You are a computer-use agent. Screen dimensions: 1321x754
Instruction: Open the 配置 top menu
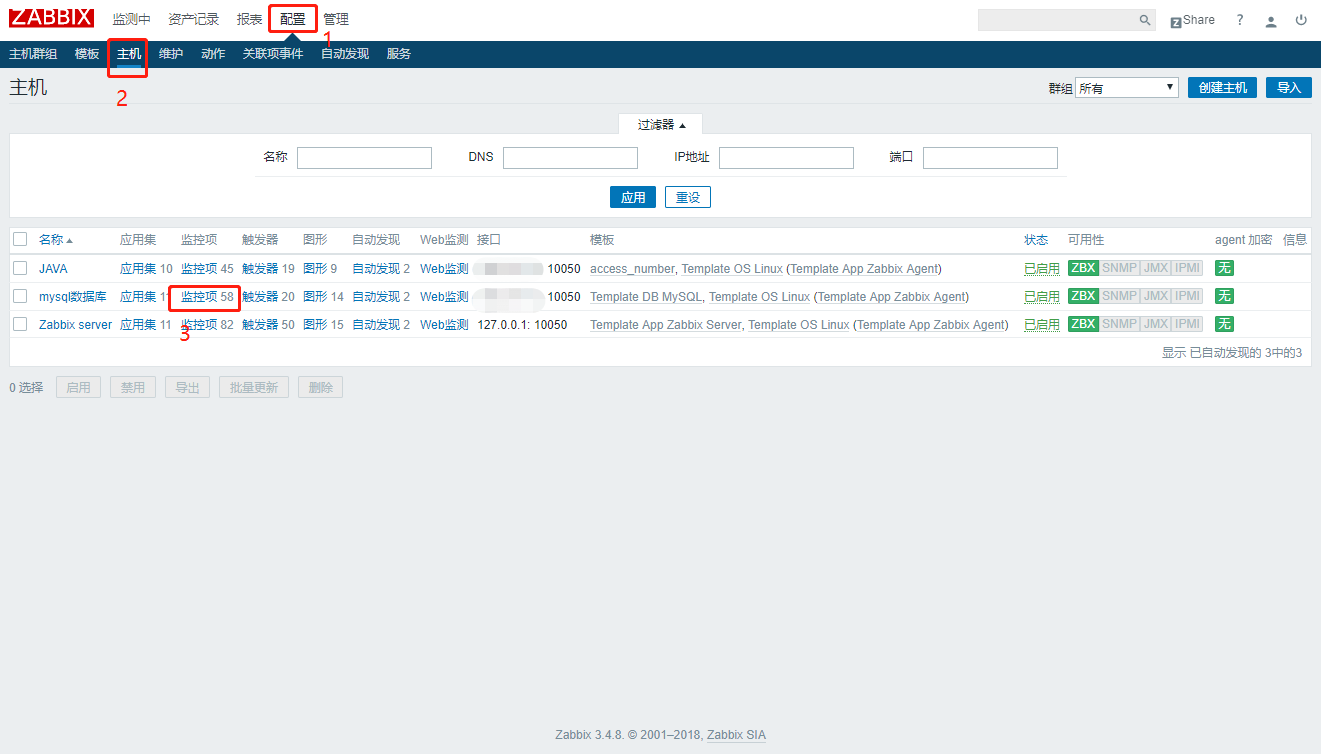point(293,19)
